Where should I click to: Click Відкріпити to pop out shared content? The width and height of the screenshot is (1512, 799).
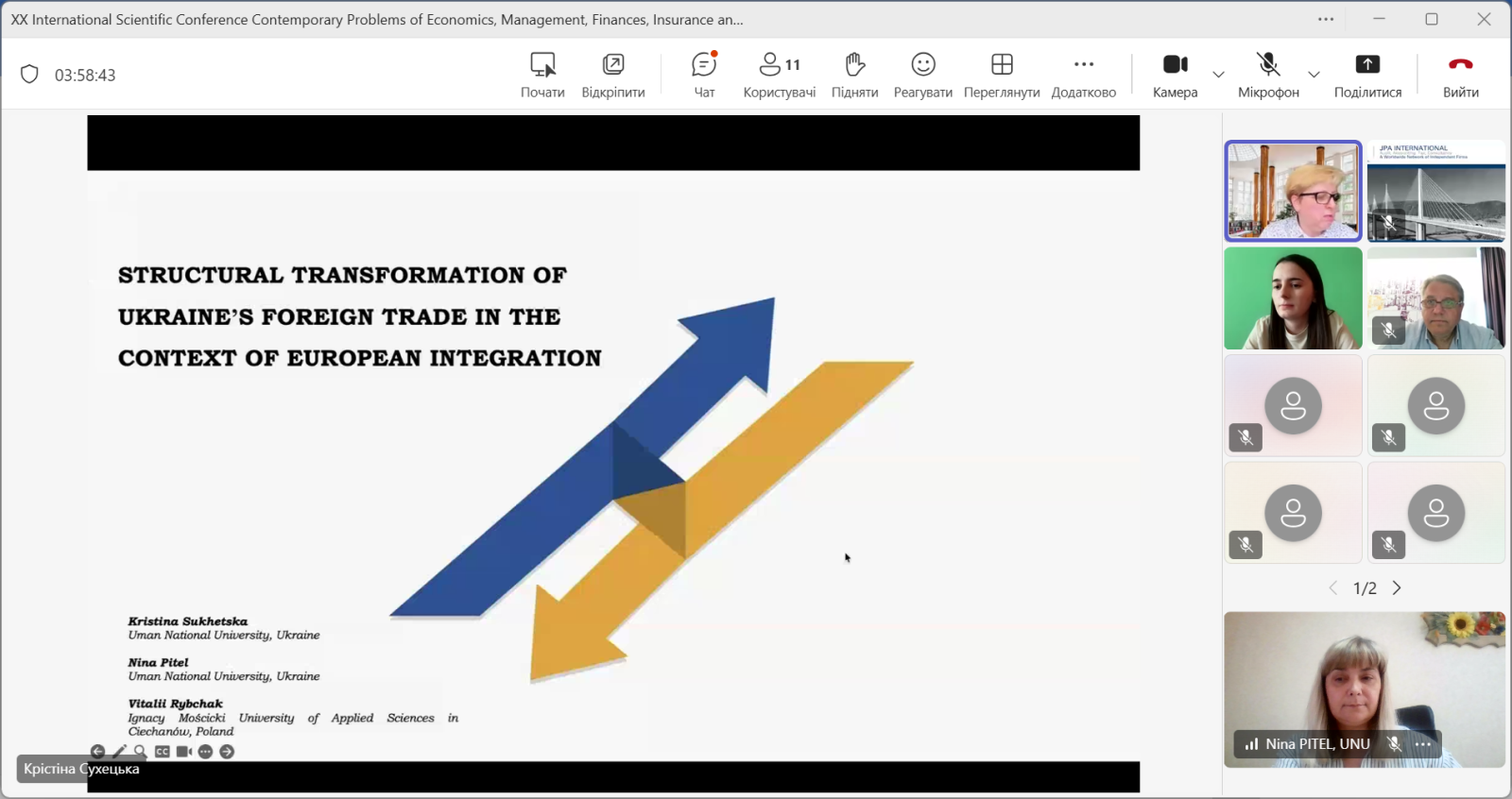(x=613, y=75)
